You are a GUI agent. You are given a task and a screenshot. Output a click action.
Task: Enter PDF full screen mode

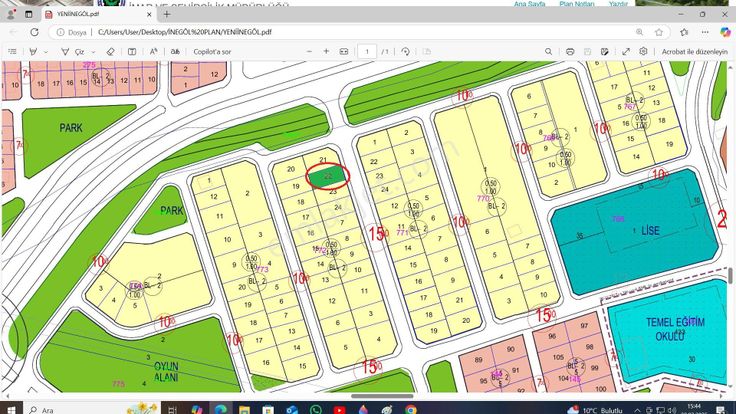626,52
